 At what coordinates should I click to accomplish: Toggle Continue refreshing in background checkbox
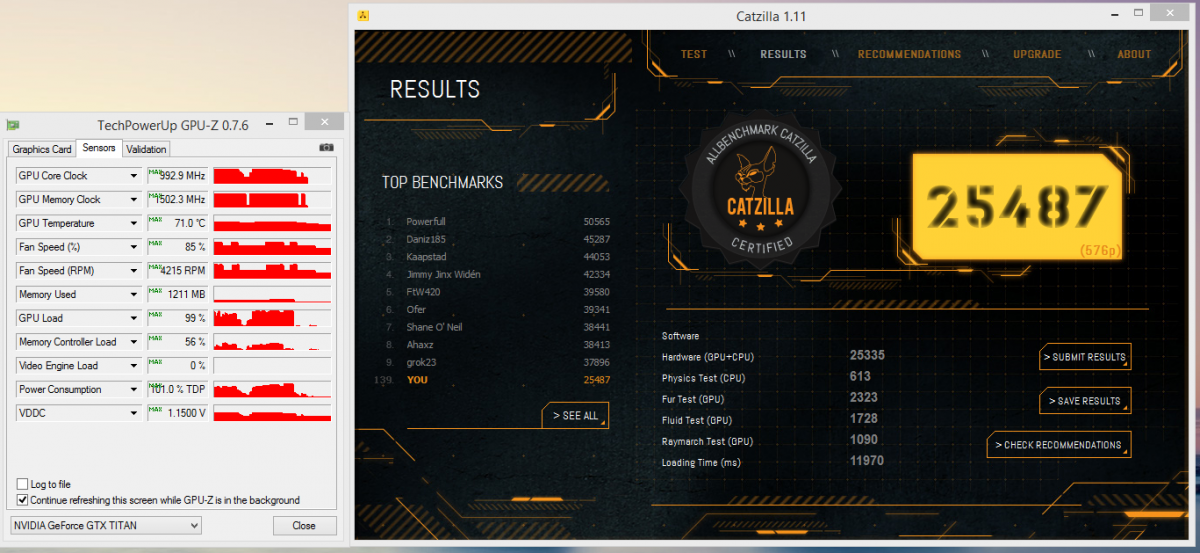tap(23, 500)
